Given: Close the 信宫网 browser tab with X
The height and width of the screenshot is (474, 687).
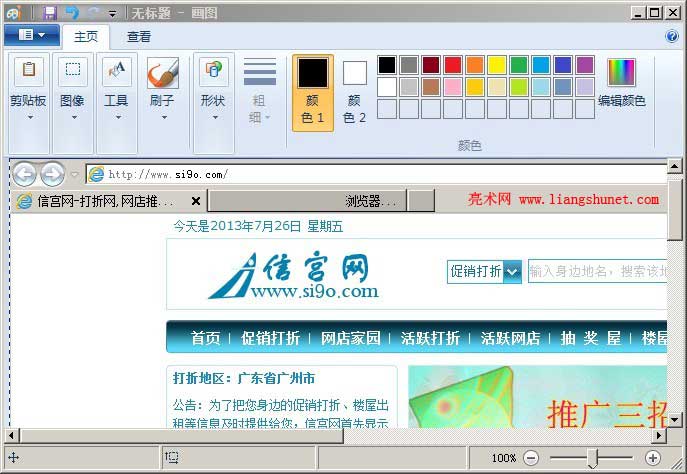Looking at the screenshot, I should tap(196, 201).
